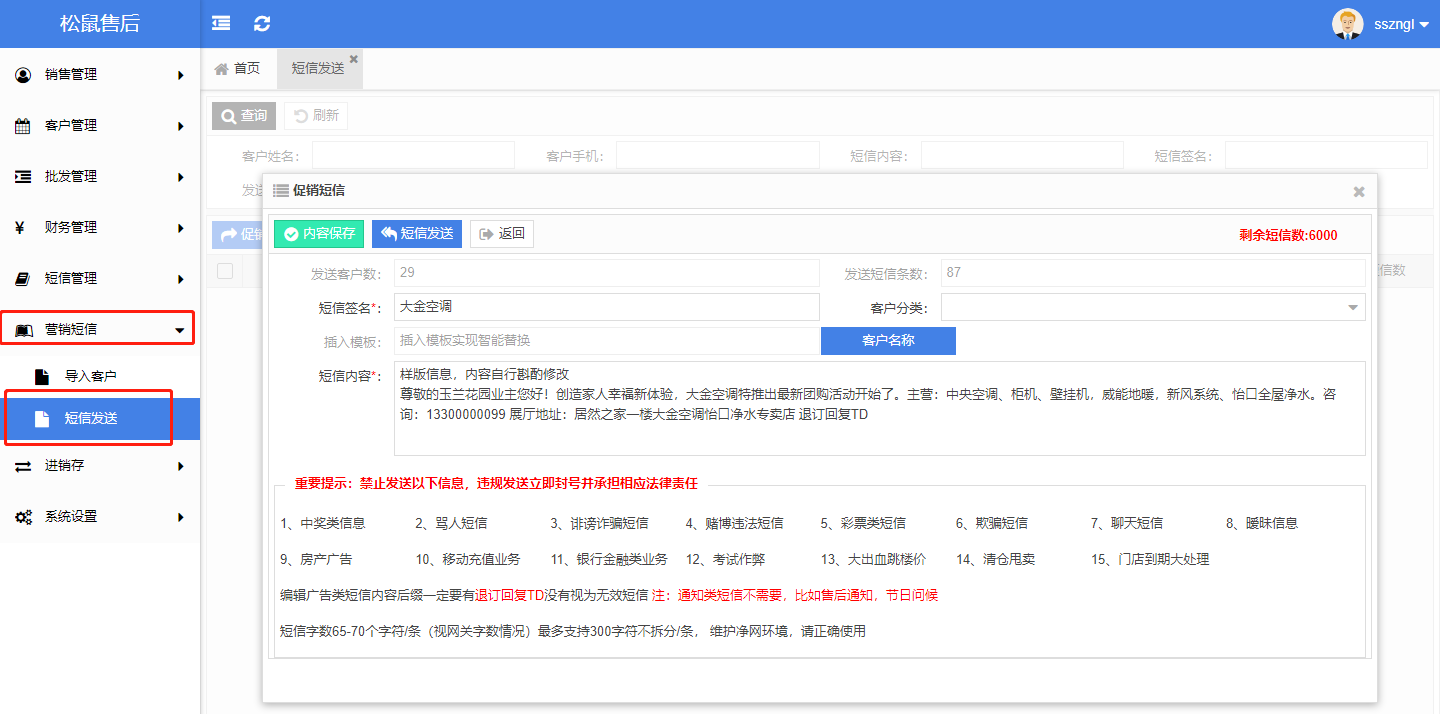Screen dimensions: 1440x714
Task: Click the 客户名称 insert button
Action: tap(887, 341)
